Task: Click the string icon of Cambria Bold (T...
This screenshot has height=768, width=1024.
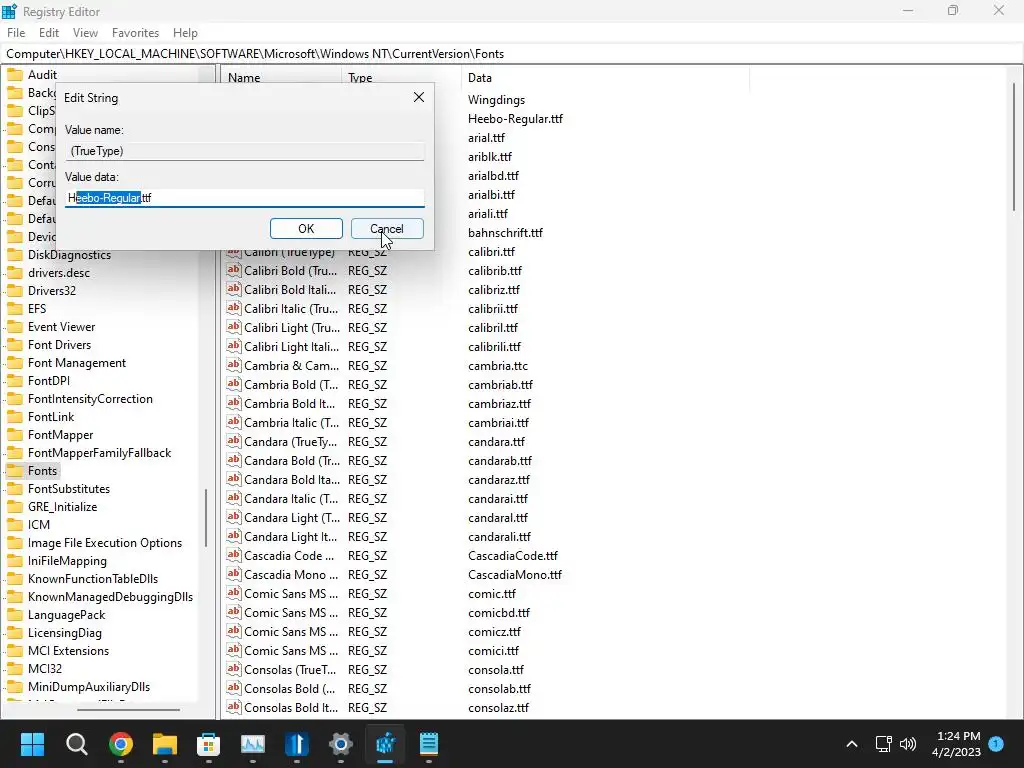Action: coord(233,383)
